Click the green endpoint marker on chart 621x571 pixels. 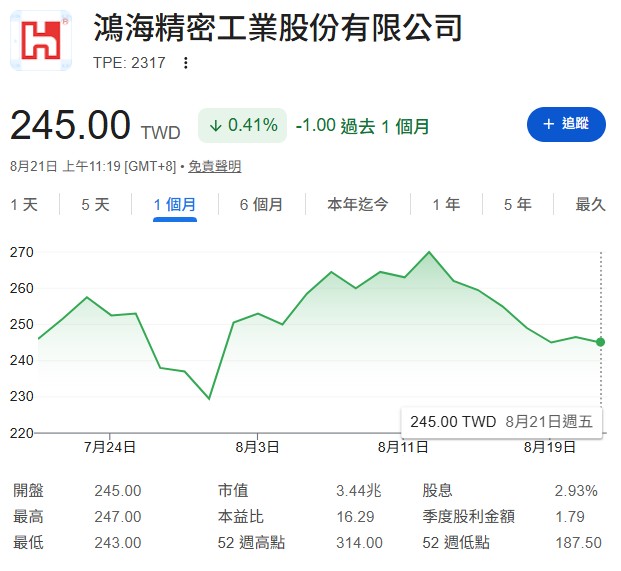tap(600, 342)
